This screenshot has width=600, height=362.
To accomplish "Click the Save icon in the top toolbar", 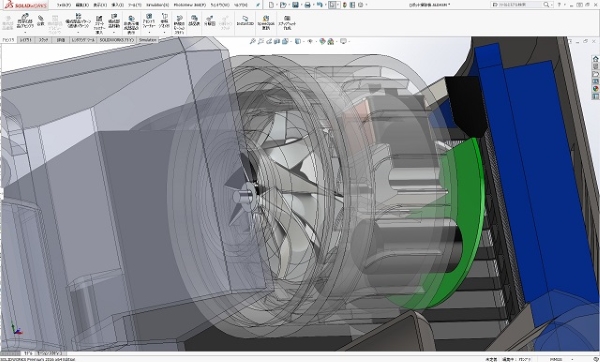I will 295,5.
